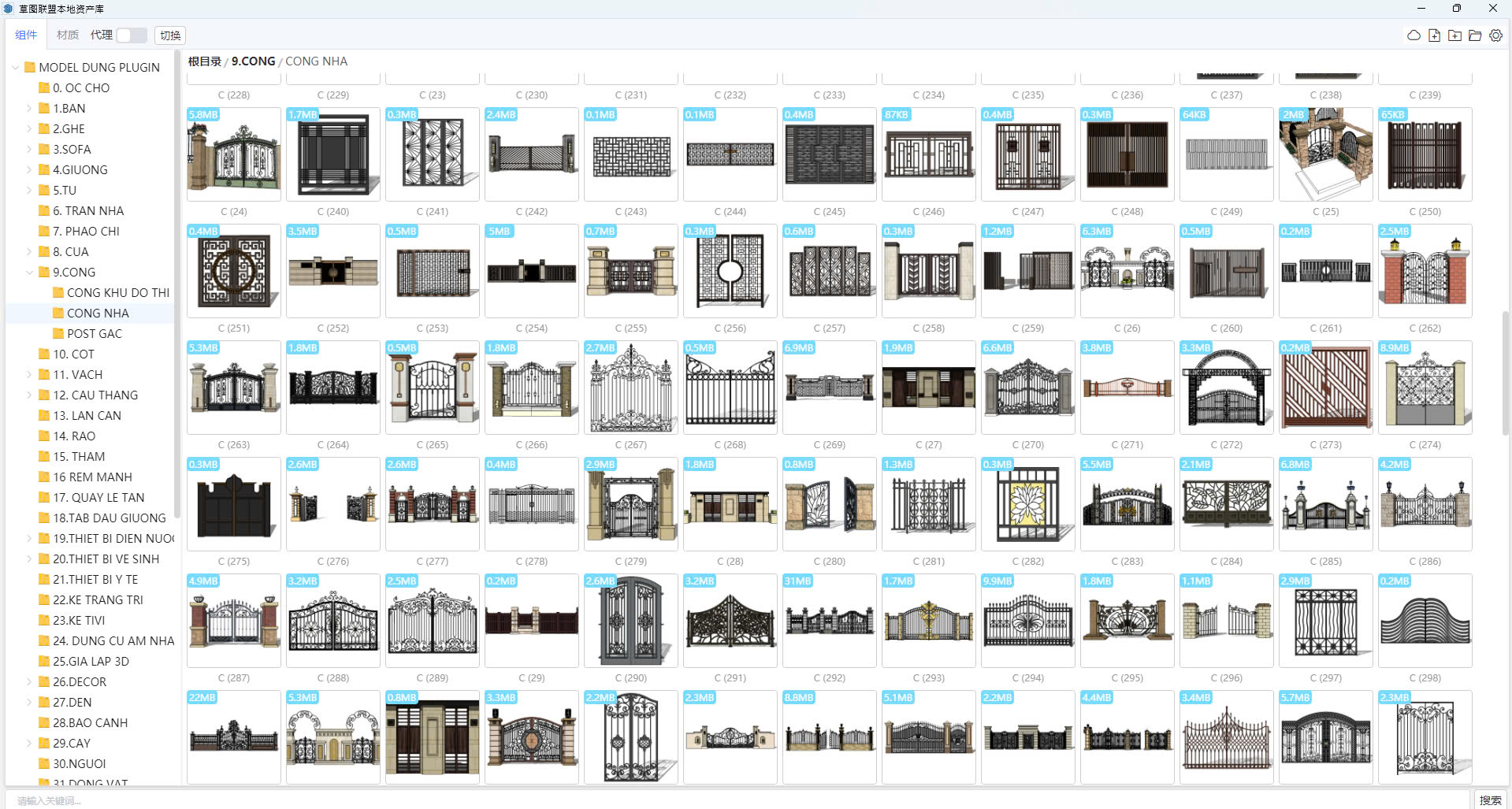Collapse the 9.CONG tree folder
This screenshot has width=1512, height=809.
pos(29,272)
